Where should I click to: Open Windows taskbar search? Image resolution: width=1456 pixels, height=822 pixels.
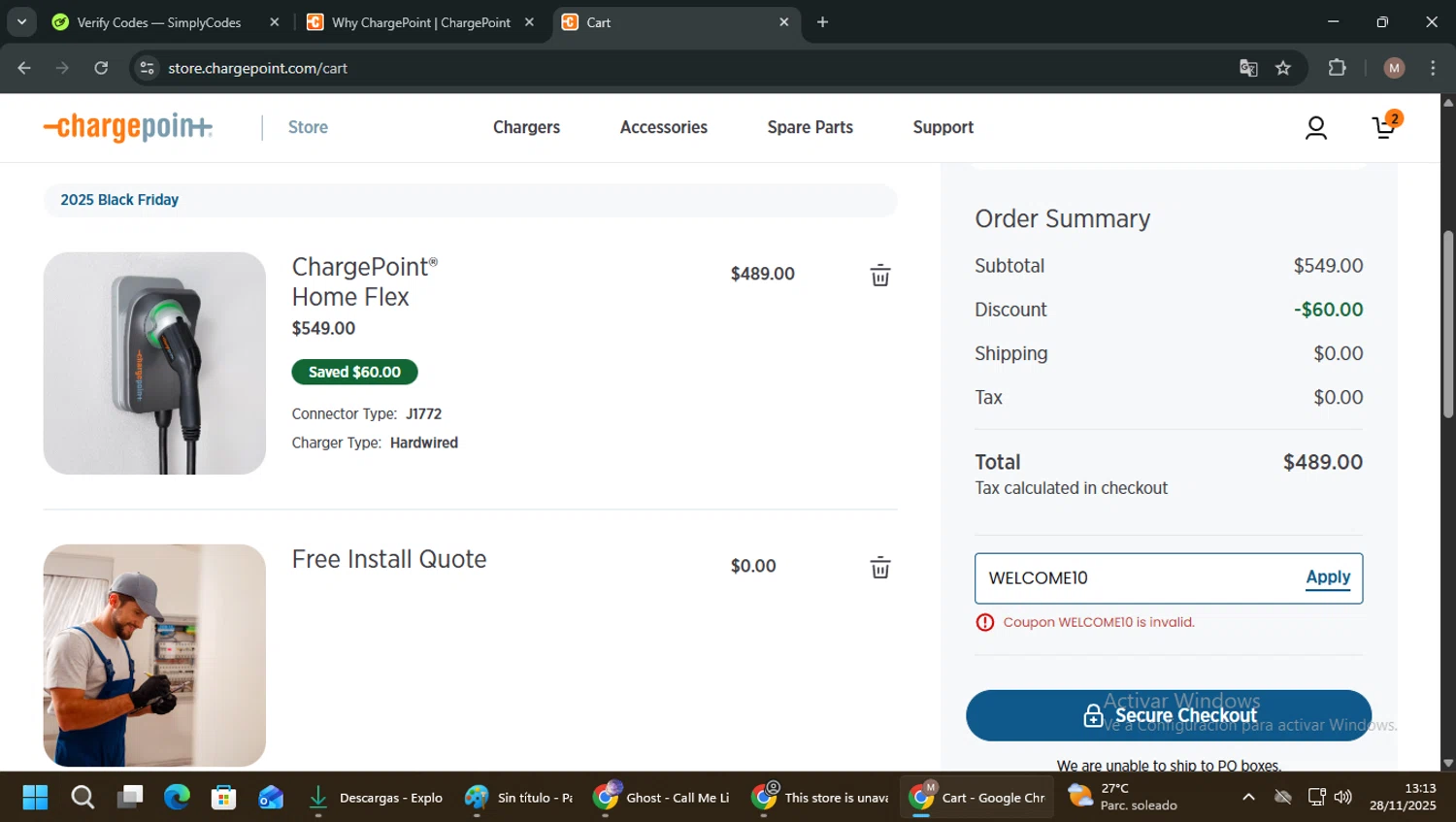point(83,798)
